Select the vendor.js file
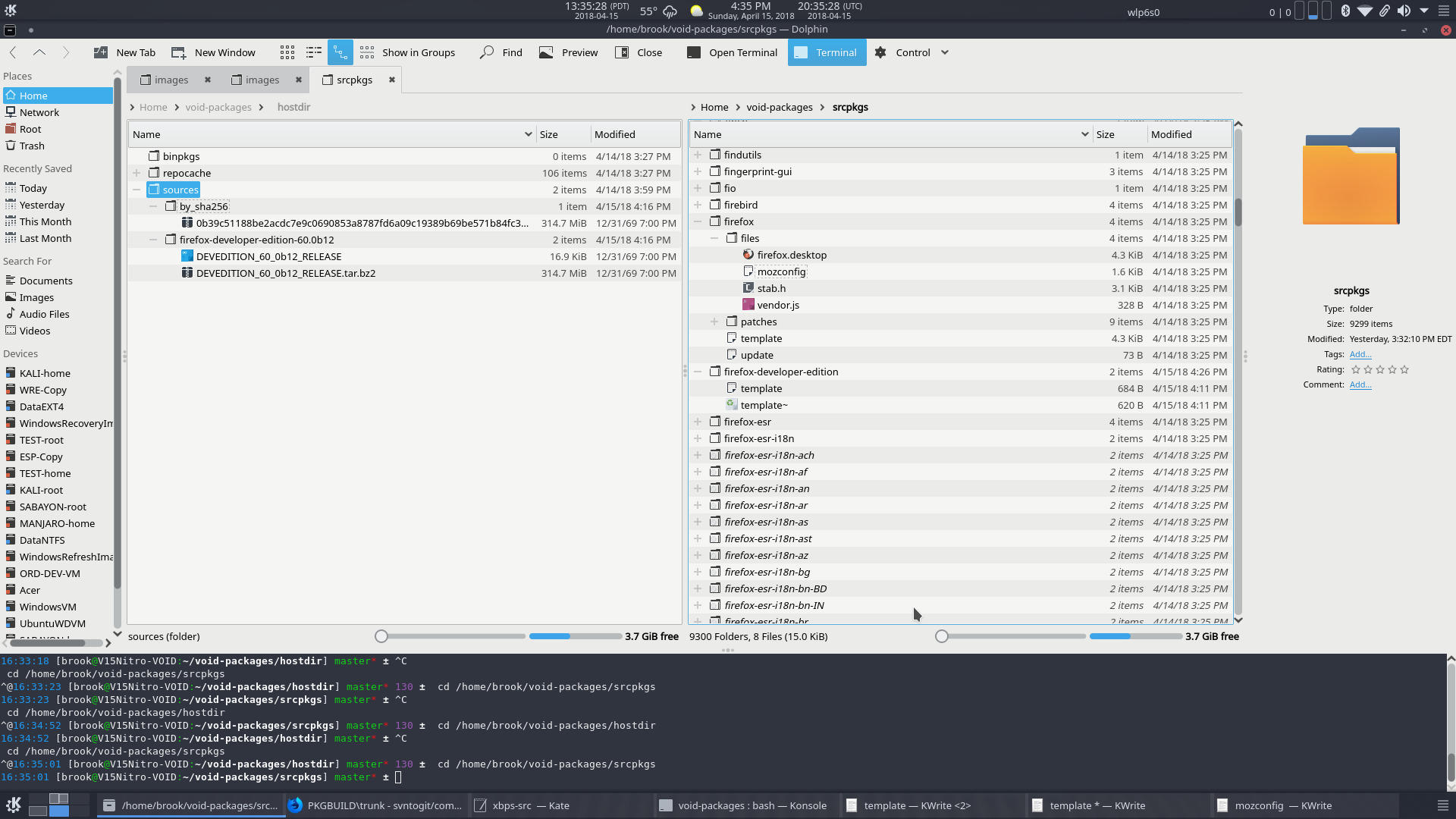 click(x=778, y=305)
